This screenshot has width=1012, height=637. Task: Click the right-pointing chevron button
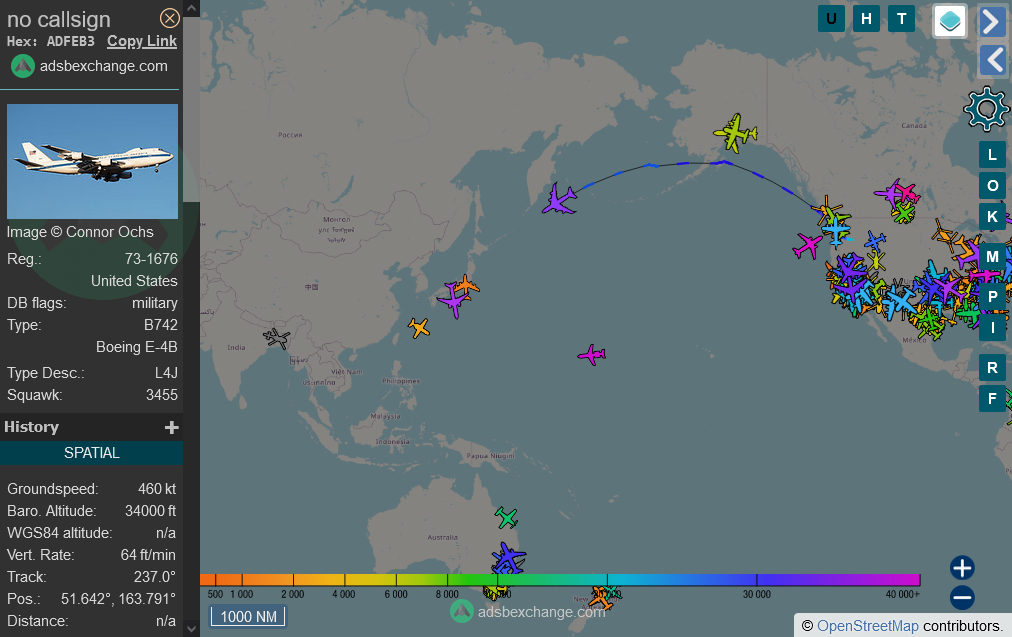point(992,21)
